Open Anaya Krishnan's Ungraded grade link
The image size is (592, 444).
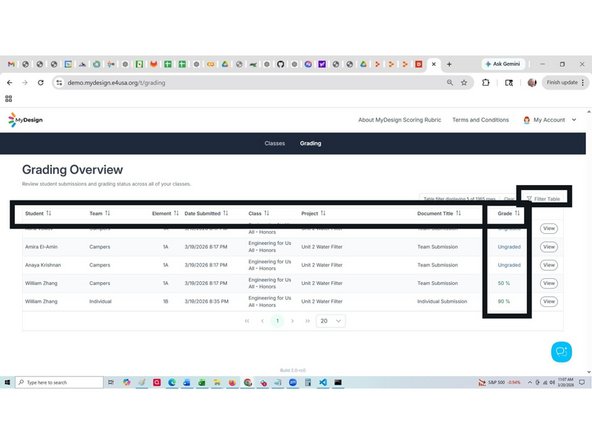point(509,265)
